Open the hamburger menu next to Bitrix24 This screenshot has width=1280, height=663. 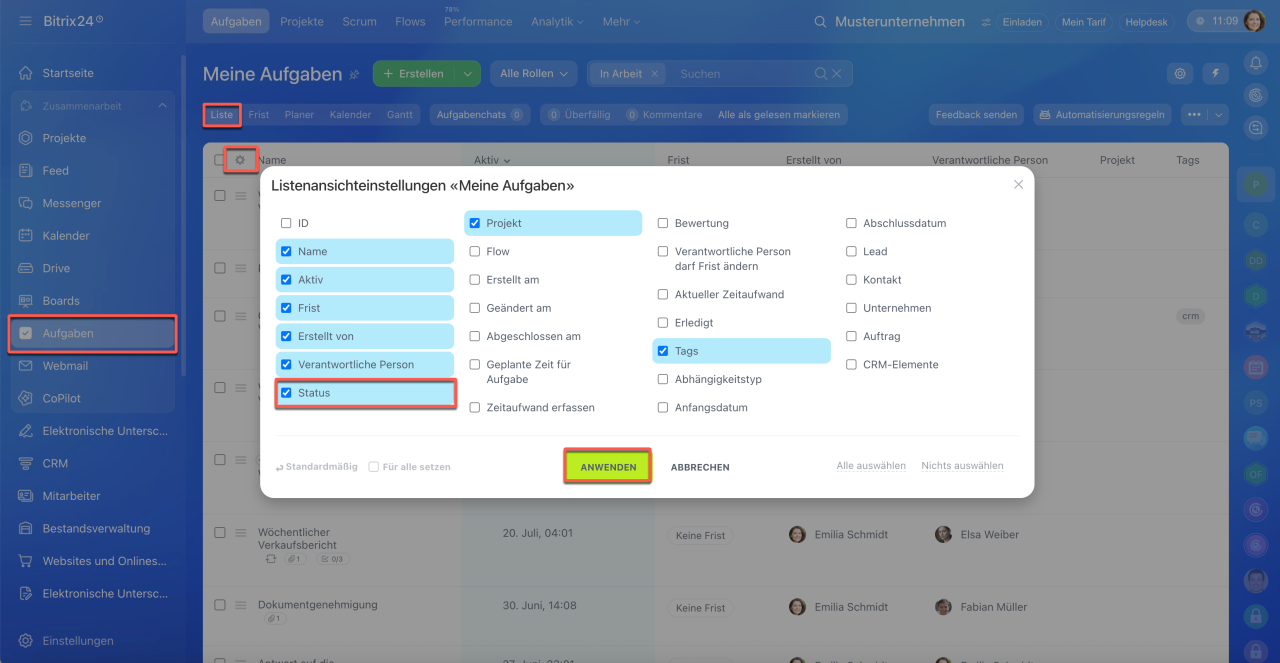click(x=25, y=21)
